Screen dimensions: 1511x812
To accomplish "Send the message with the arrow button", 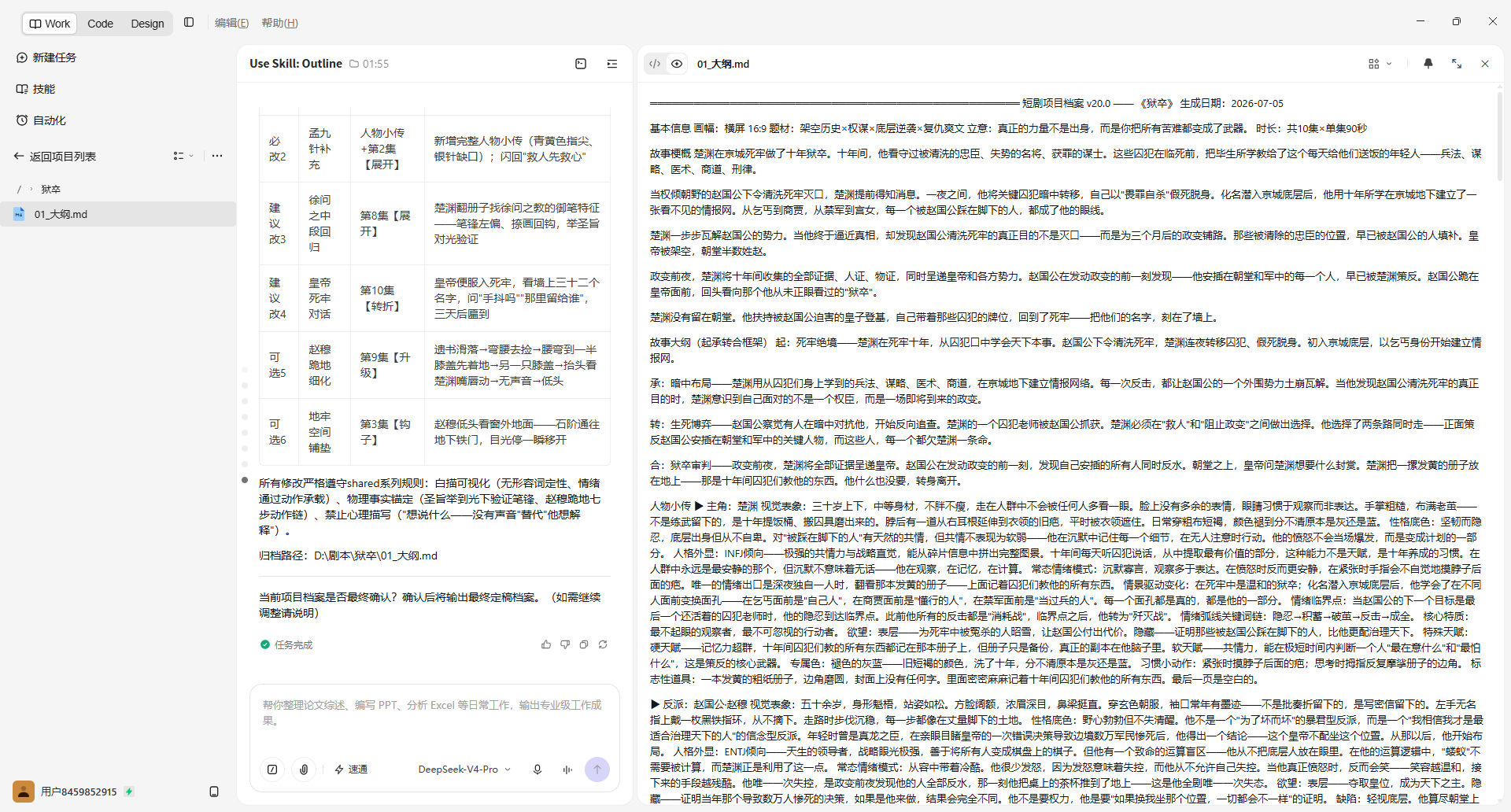I will [x=597, y=770].
